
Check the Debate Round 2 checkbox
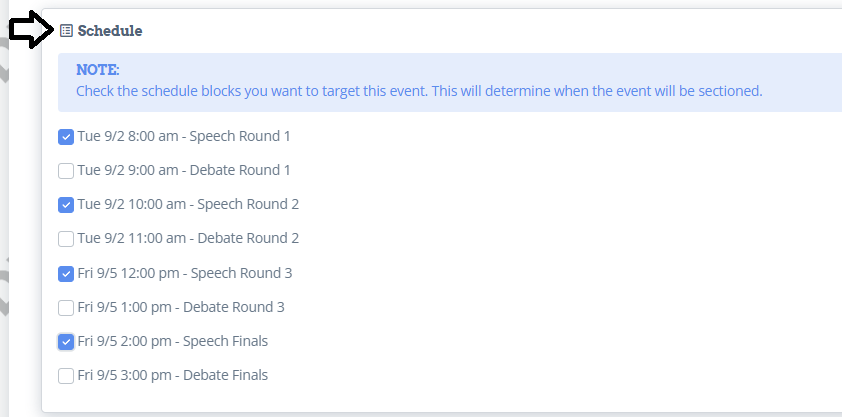[66, 239]
